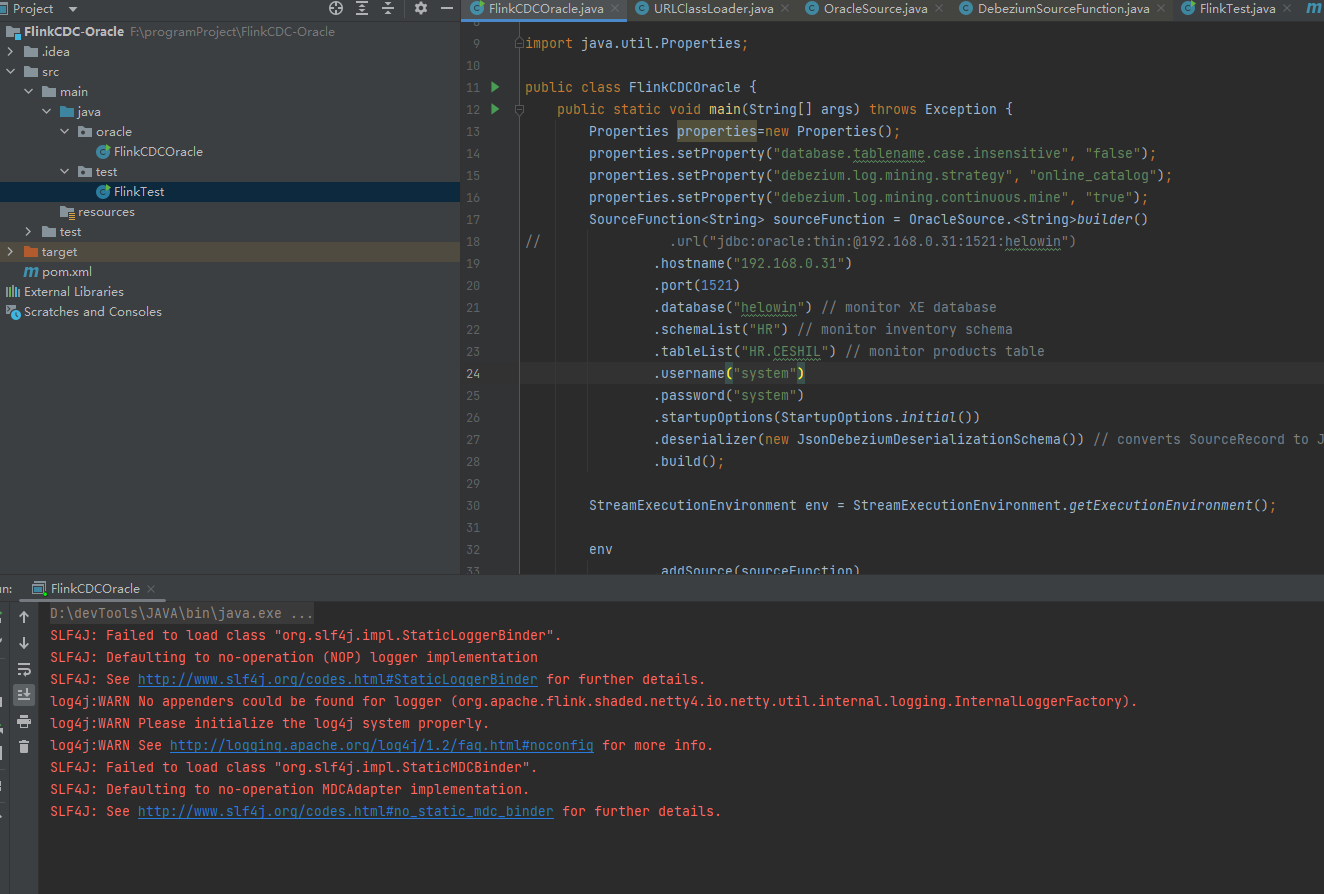Image resolution: width=1324 pixels, height=894 pixels.
Task: Open the log4j faq noconfig link
Action: (381, 746)
